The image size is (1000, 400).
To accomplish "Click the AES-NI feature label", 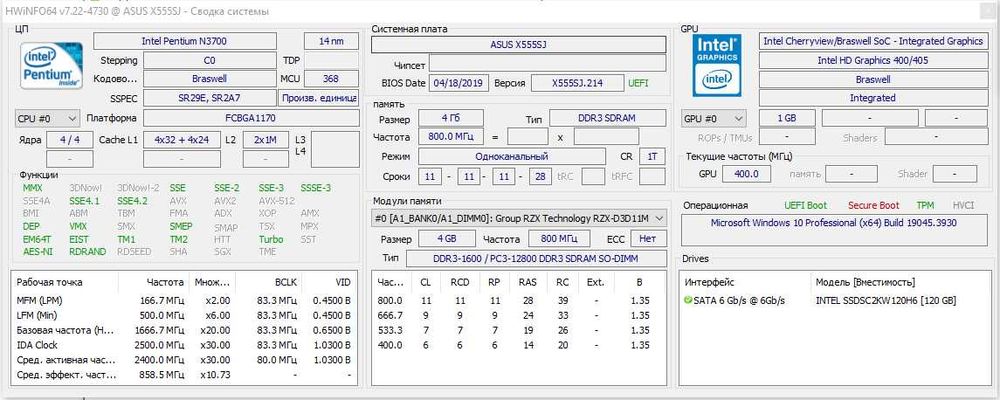I will 36,251.
